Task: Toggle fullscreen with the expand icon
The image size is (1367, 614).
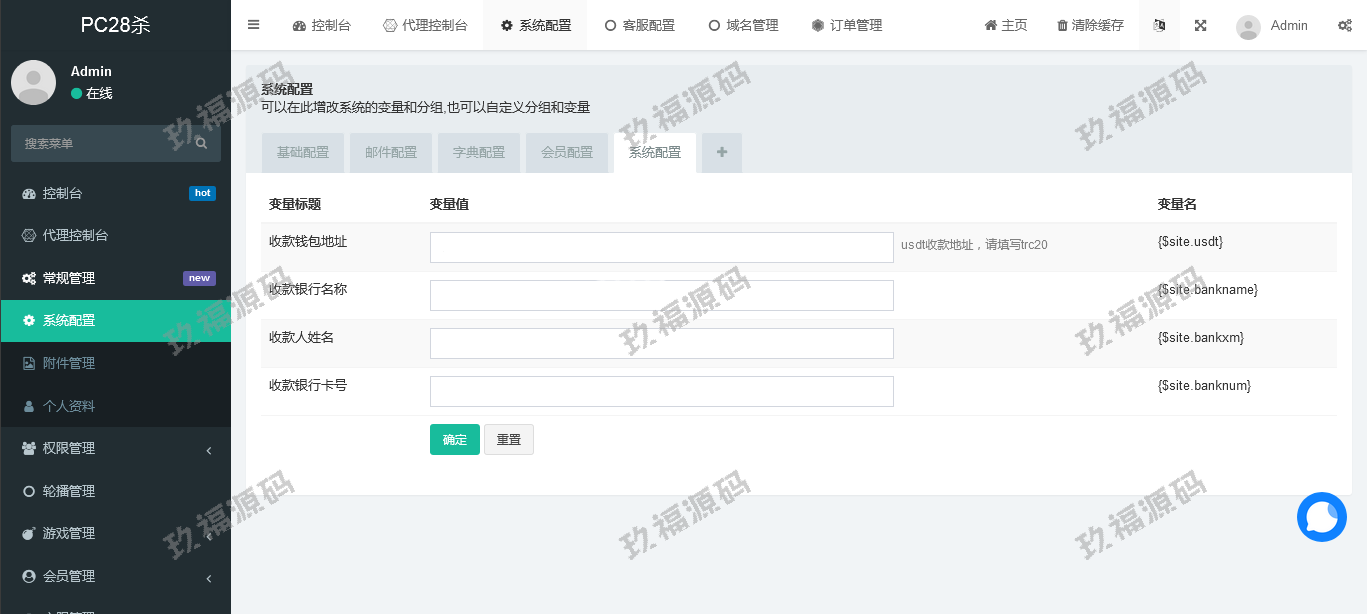Action: (1200, 25)
